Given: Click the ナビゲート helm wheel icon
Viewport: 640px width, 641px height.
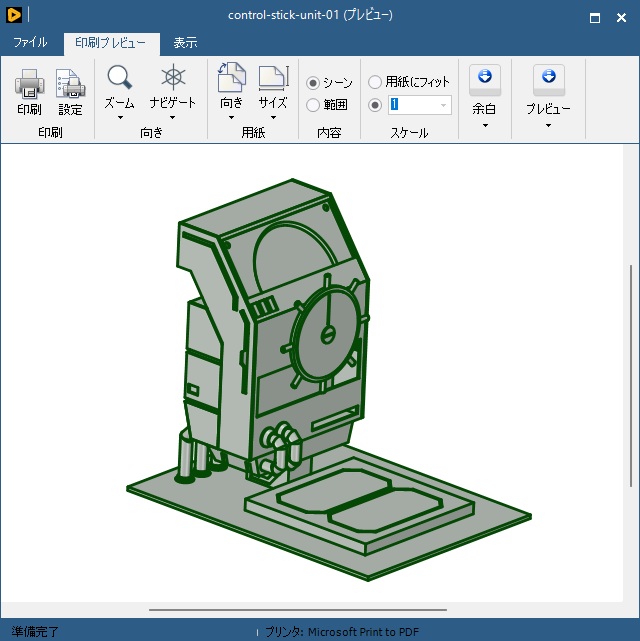Looking at the screenshot, I should [173, 79].
